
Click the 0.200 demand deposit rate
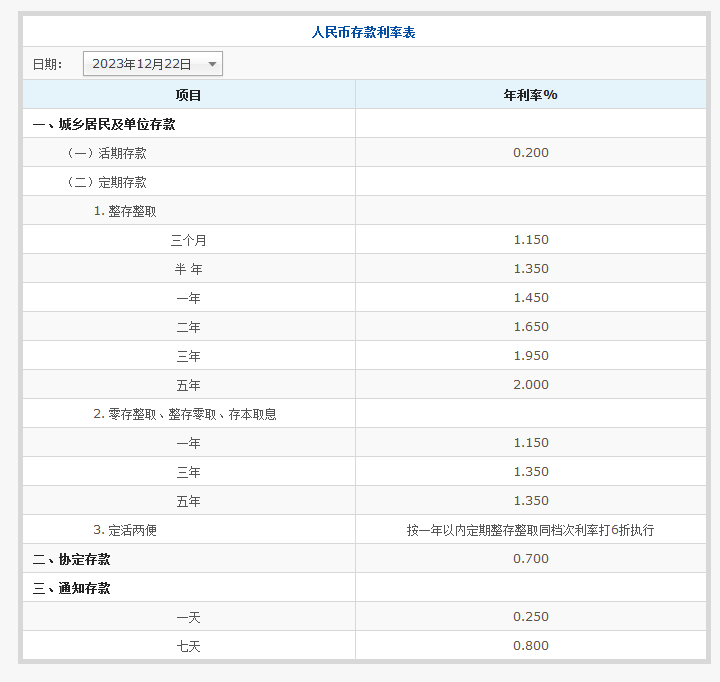coord(531,152)
